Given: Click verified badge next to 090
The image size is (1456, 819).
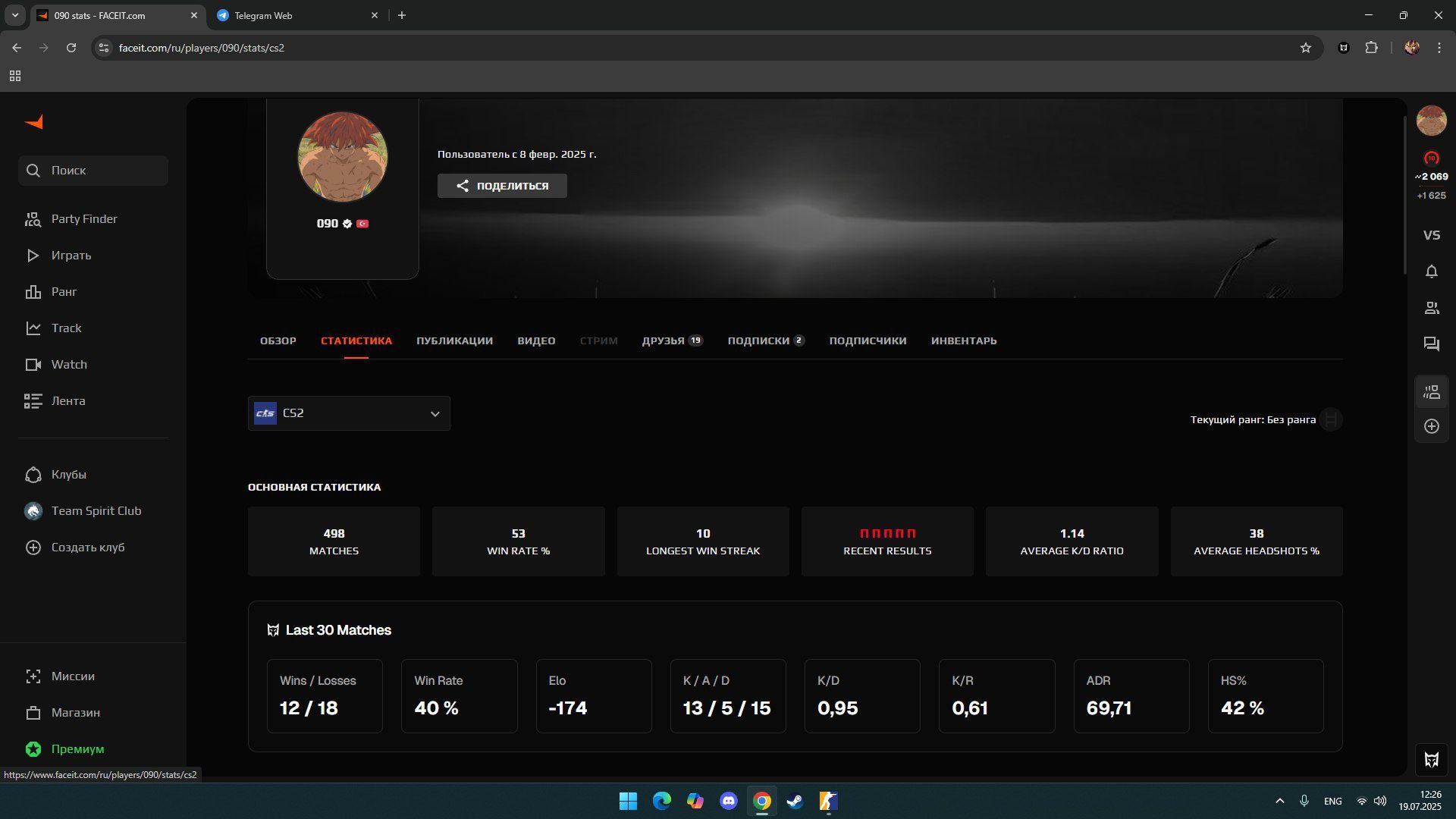Looking at the screenshot, I should 347,224.
